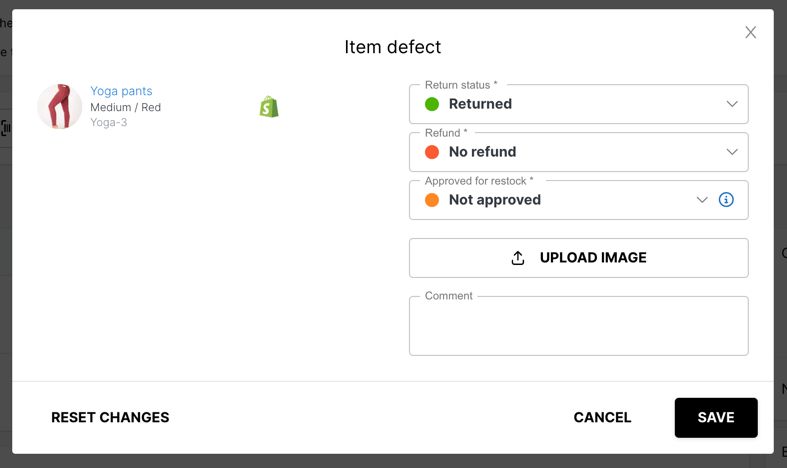Open the Approved for restock dropdown
787x468 pixels.
click(560, 200)
